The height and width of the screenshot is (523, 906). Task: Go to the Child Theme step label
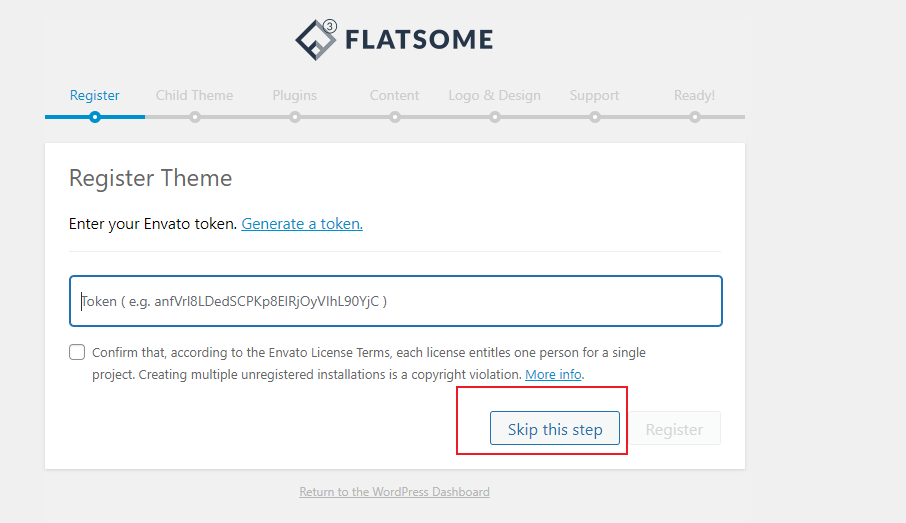195,95
